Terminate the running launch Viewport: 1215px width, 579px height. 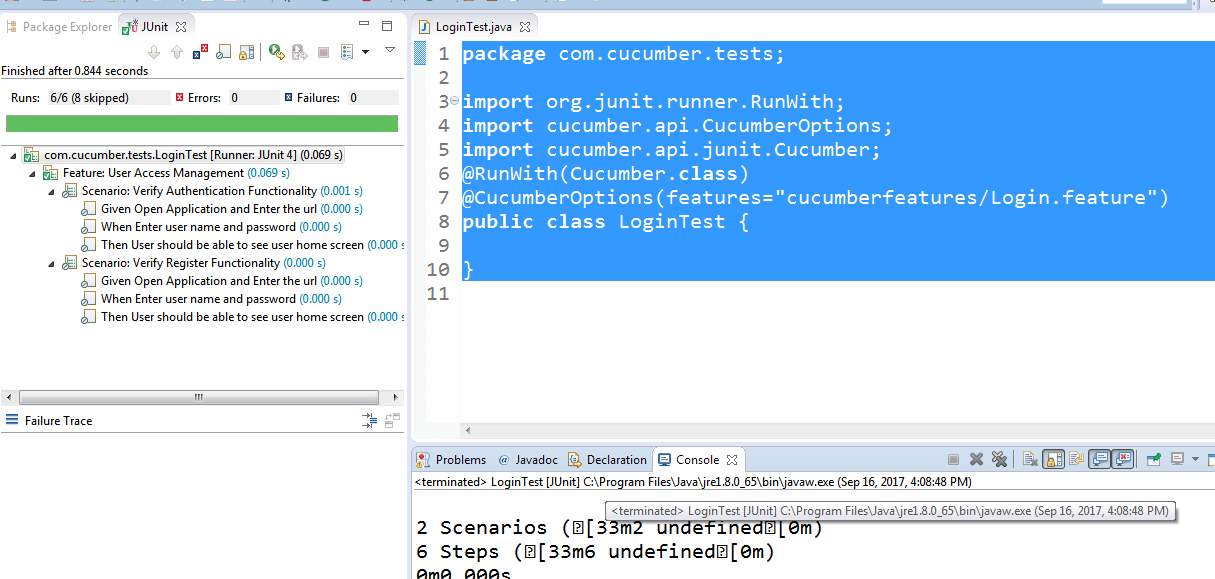tap(952, 458)
